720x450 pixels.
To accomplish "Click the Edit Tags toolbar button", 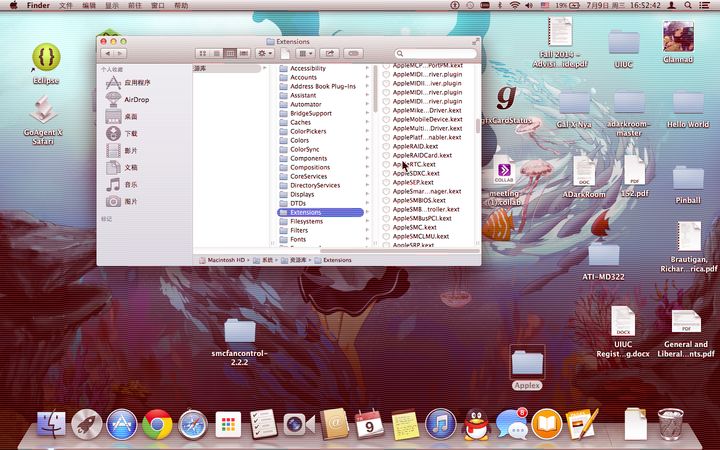I will (353, 53).
